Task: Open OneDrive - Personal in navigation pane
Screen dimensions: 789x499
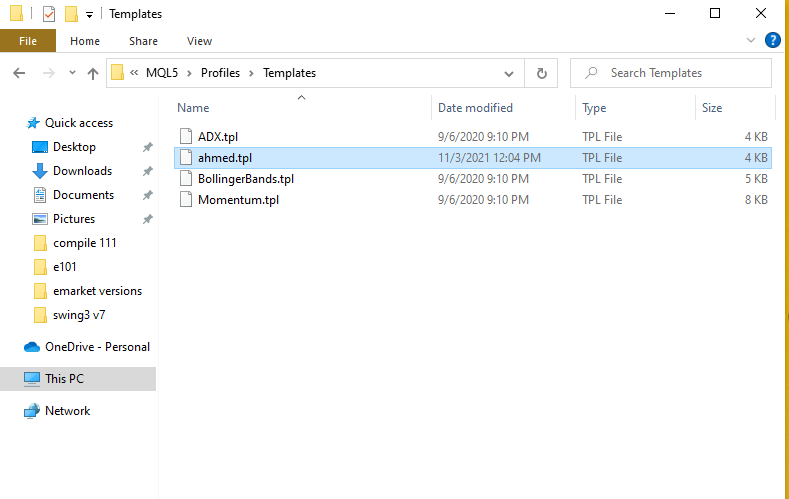Action: 97,347
